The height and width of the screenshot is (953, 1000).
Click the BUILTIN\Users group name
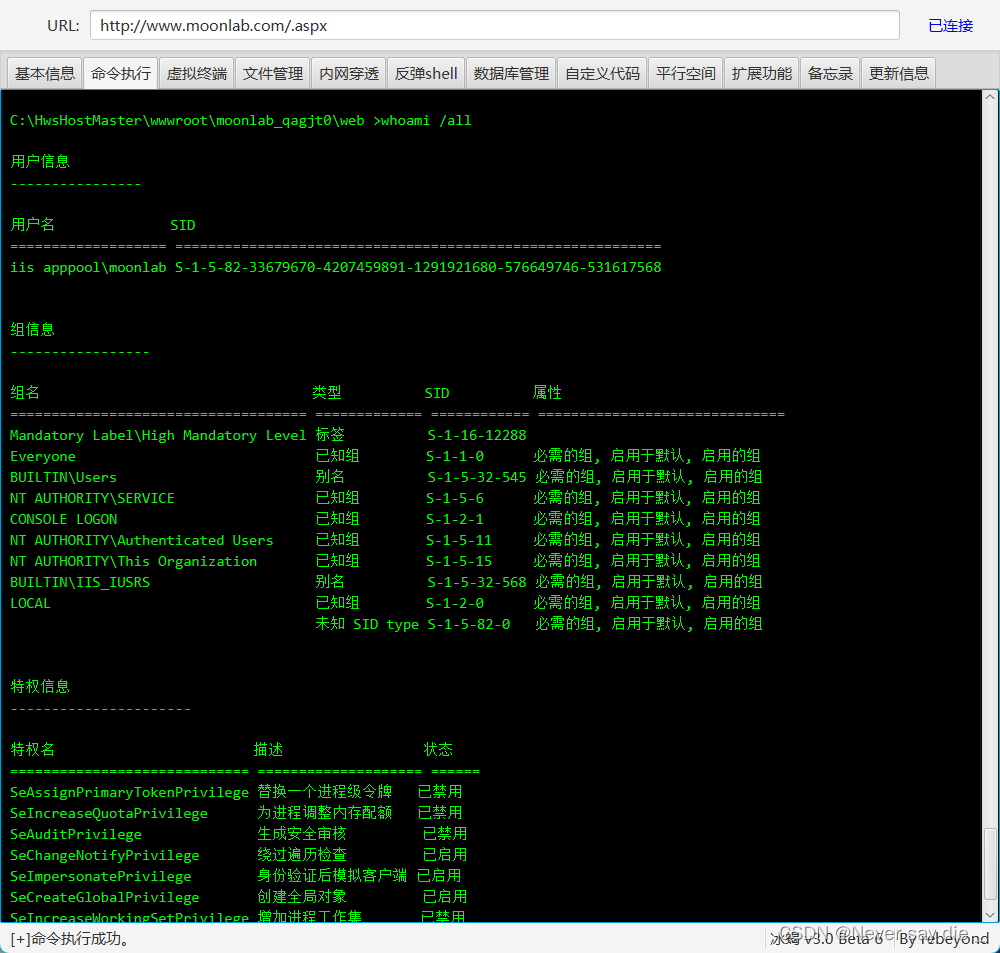pos(63,477)
